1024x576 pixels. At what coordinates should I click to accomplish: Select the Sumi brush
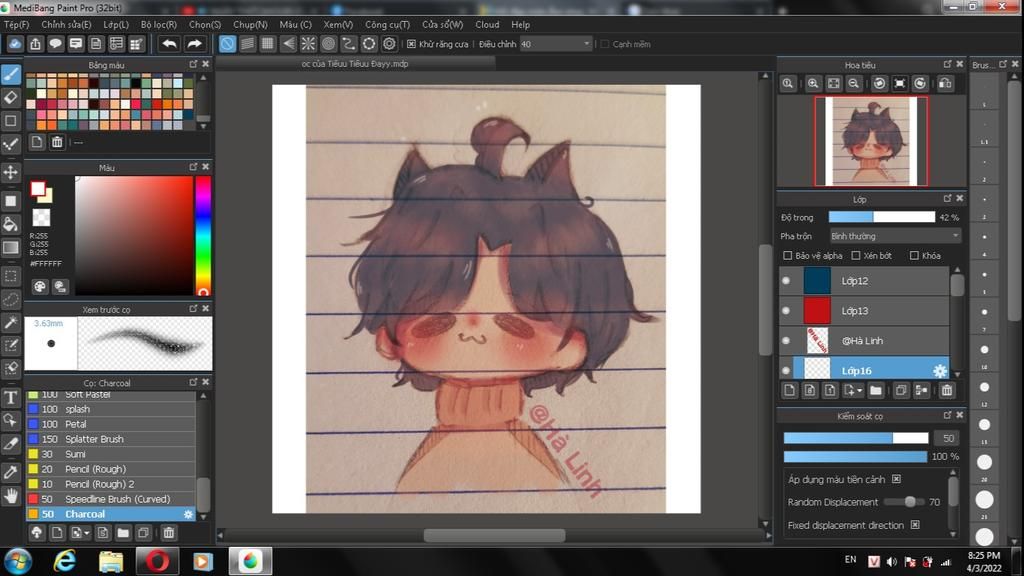coord(110,454)
